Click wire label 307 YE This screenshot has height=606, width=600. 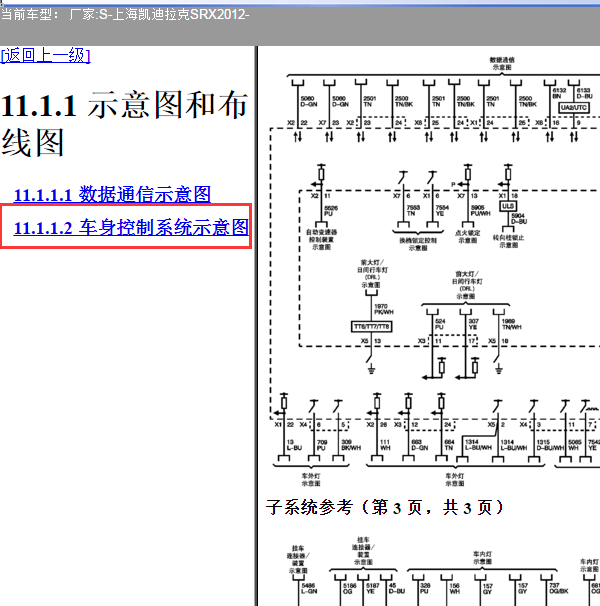tap(474, 324)
